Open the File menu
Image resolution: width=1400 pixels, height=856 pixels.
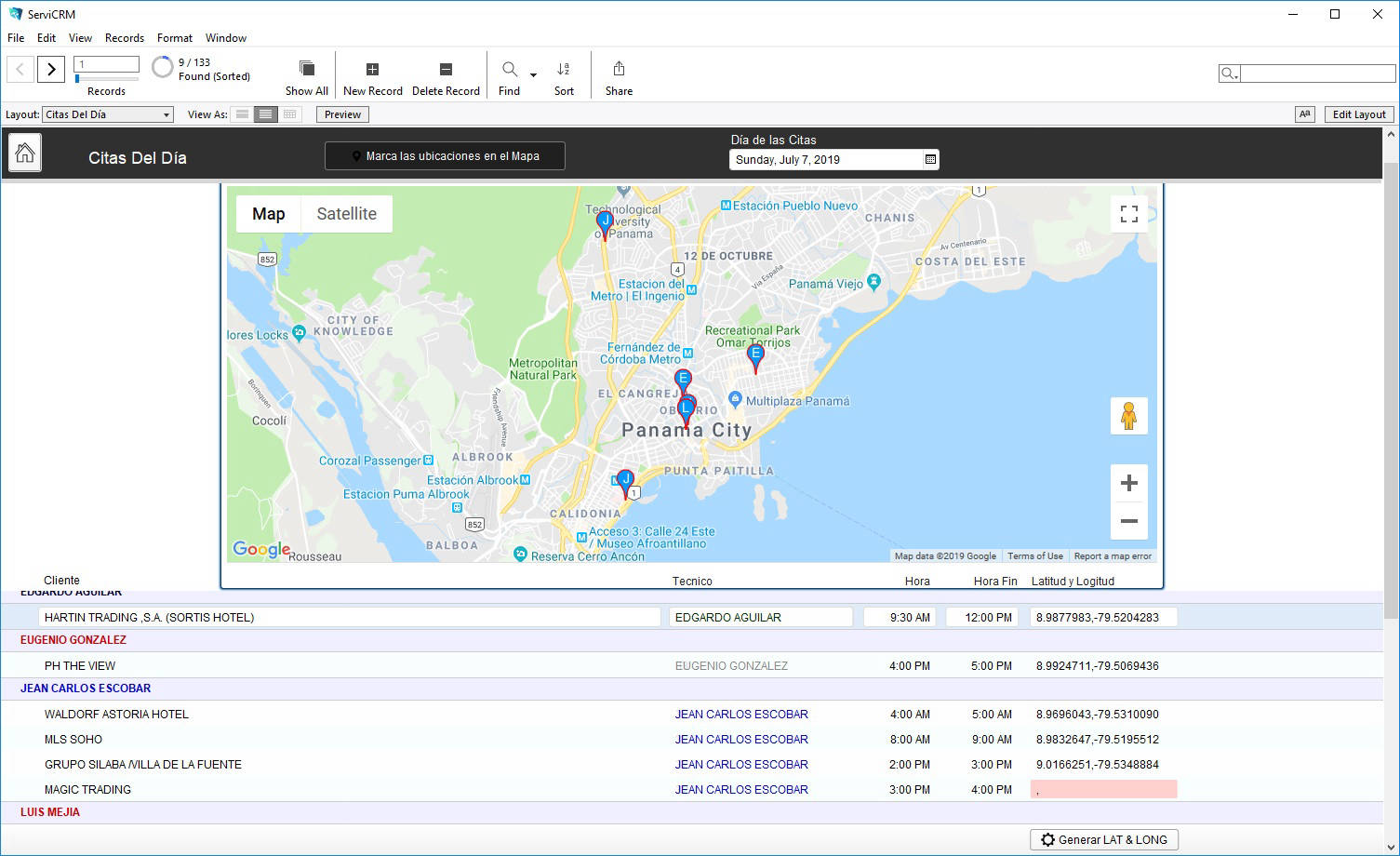pos(16,38)
